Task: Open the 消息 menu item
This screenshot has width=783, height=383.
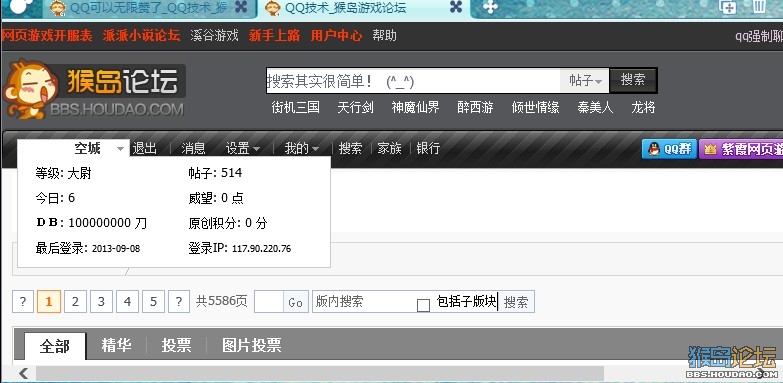Action: click(193, 148)
